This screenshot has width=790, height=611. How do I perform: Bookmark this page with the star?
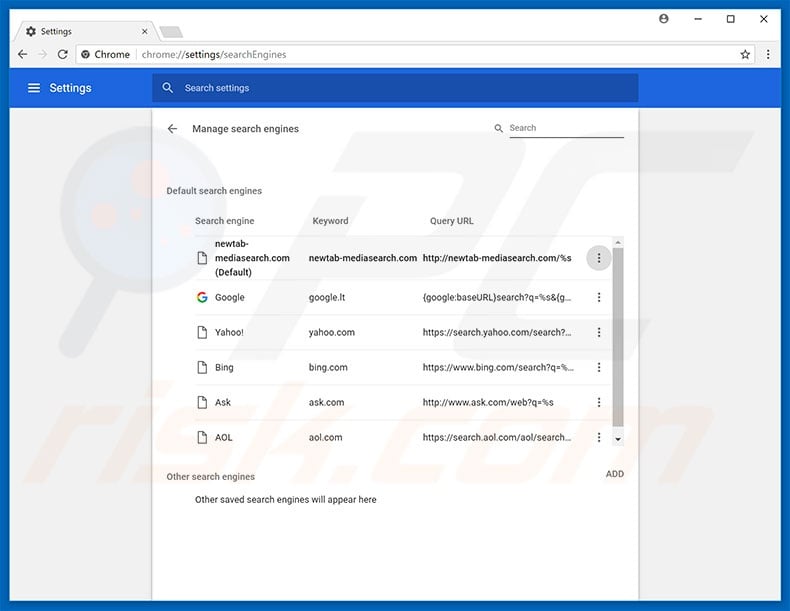coord(745,54)
